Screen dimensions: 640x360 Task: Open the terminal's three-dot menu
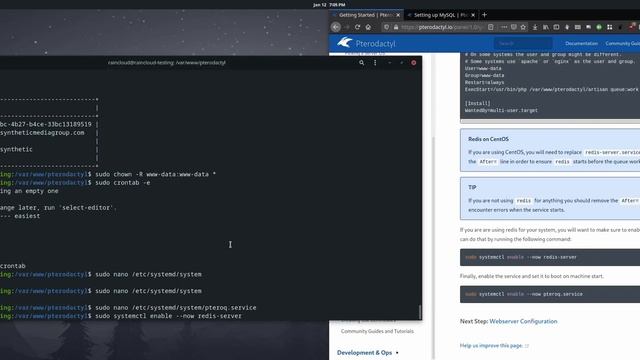point(375,63)
